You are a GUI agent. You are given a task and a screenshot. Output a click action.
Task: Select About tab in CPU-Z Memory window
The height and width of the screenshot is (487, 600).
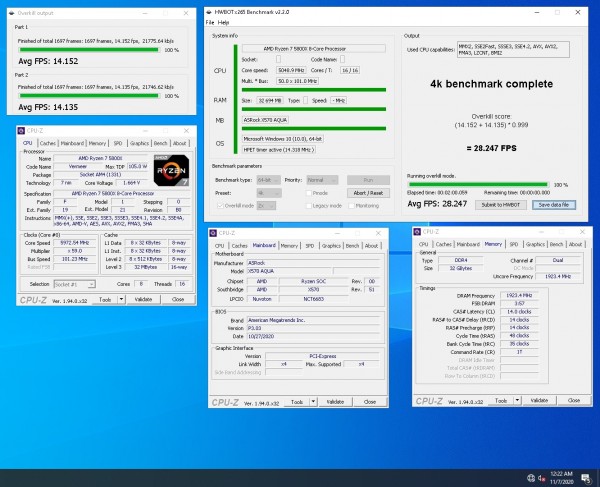(575, 244)
